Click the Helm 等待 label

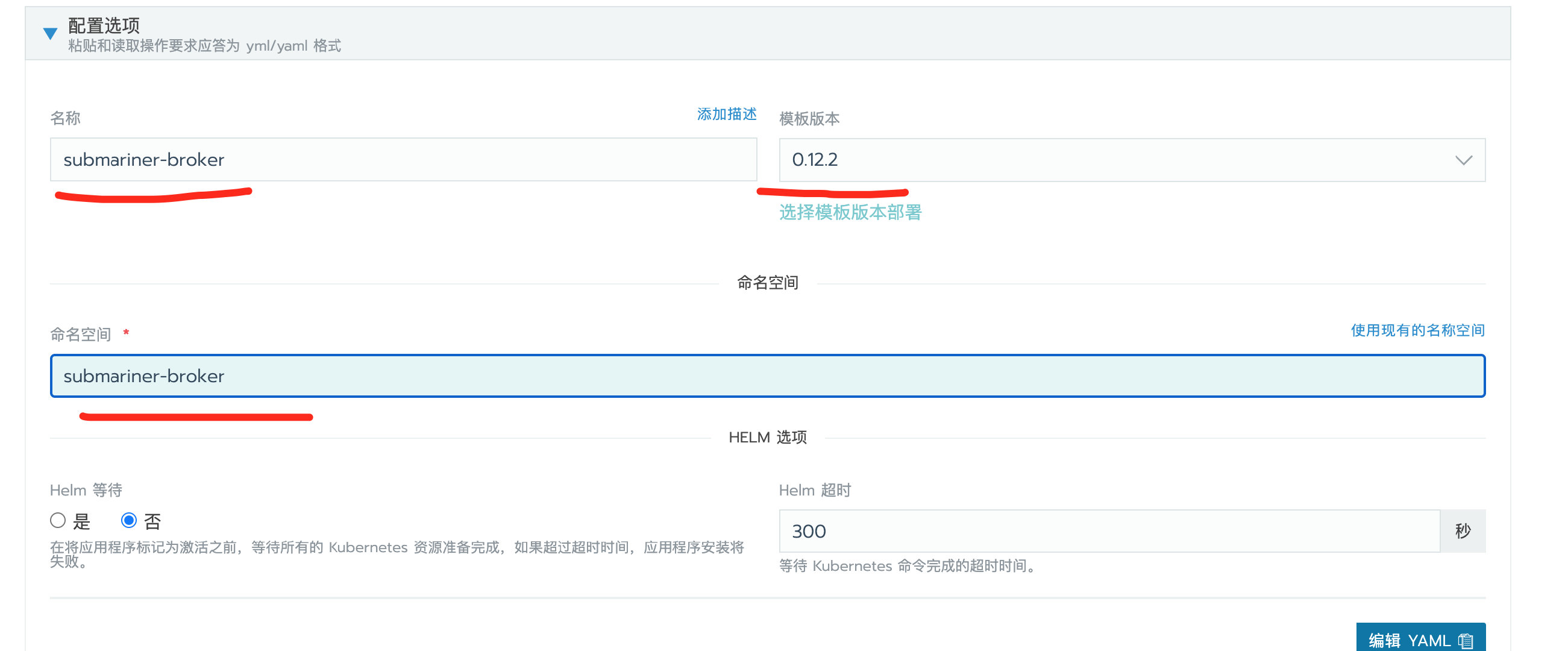[86, 490]
